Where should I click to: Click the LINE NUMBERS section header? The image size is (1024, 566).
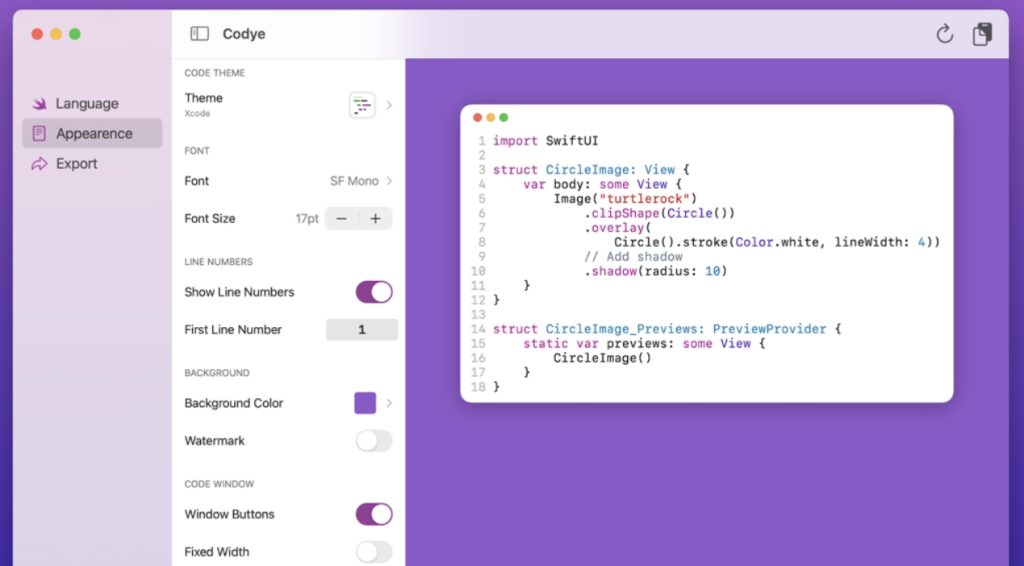[219, 262]
